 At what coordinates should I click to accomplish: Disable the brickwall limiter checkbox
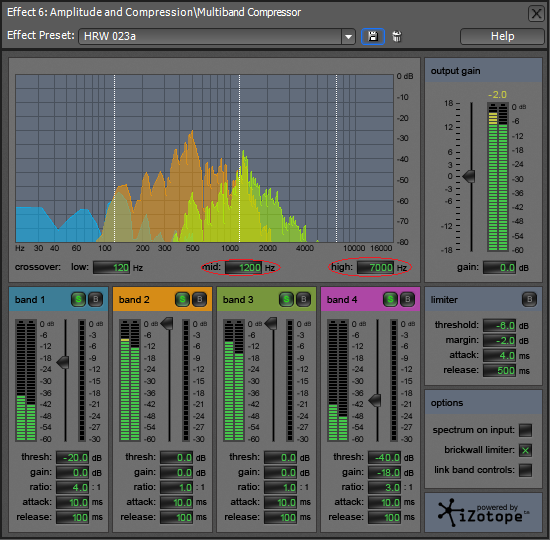(x=525, y=450)
